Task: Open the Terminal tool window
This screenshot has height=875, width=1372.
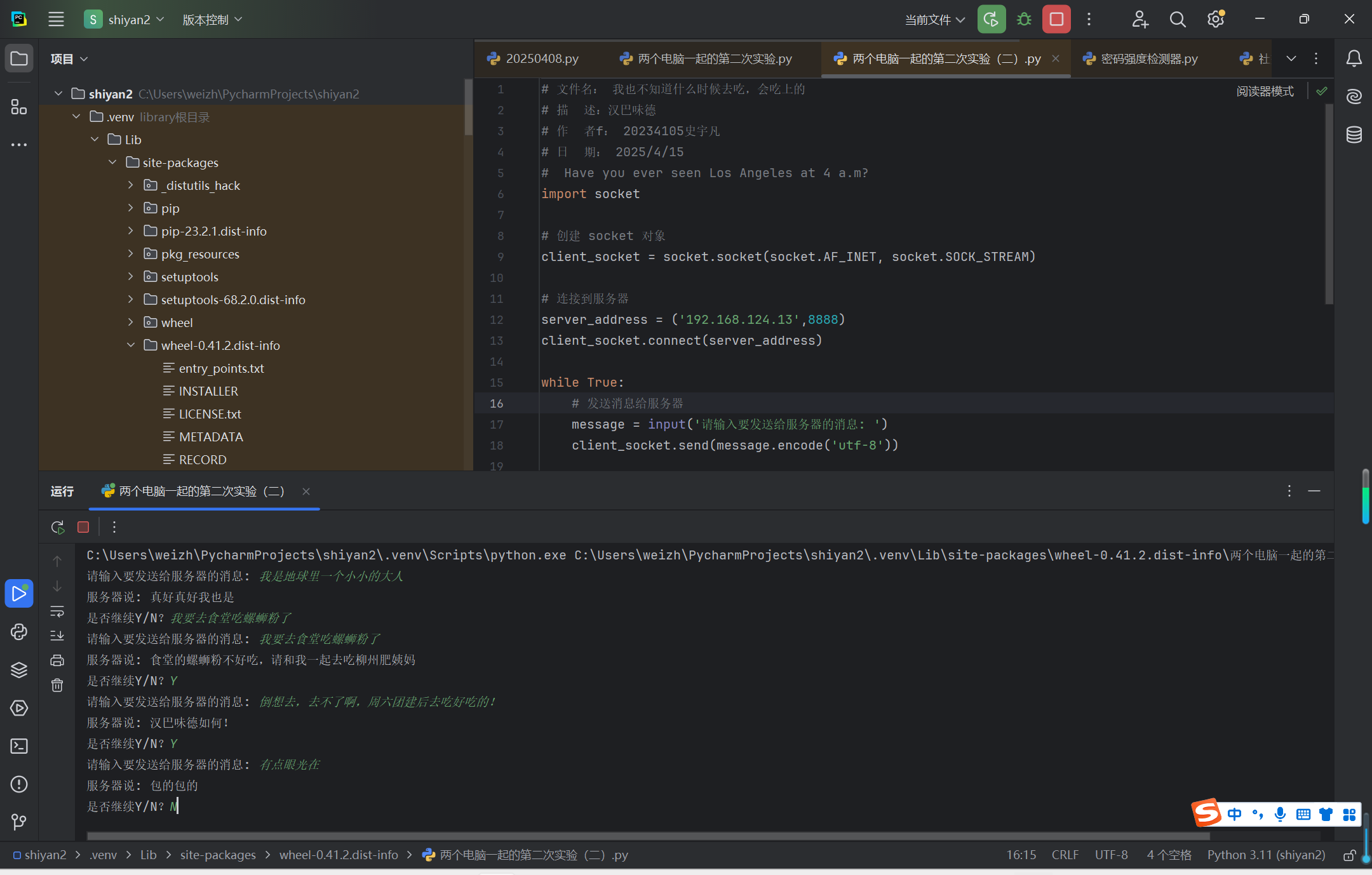Action: pos(19,746)
